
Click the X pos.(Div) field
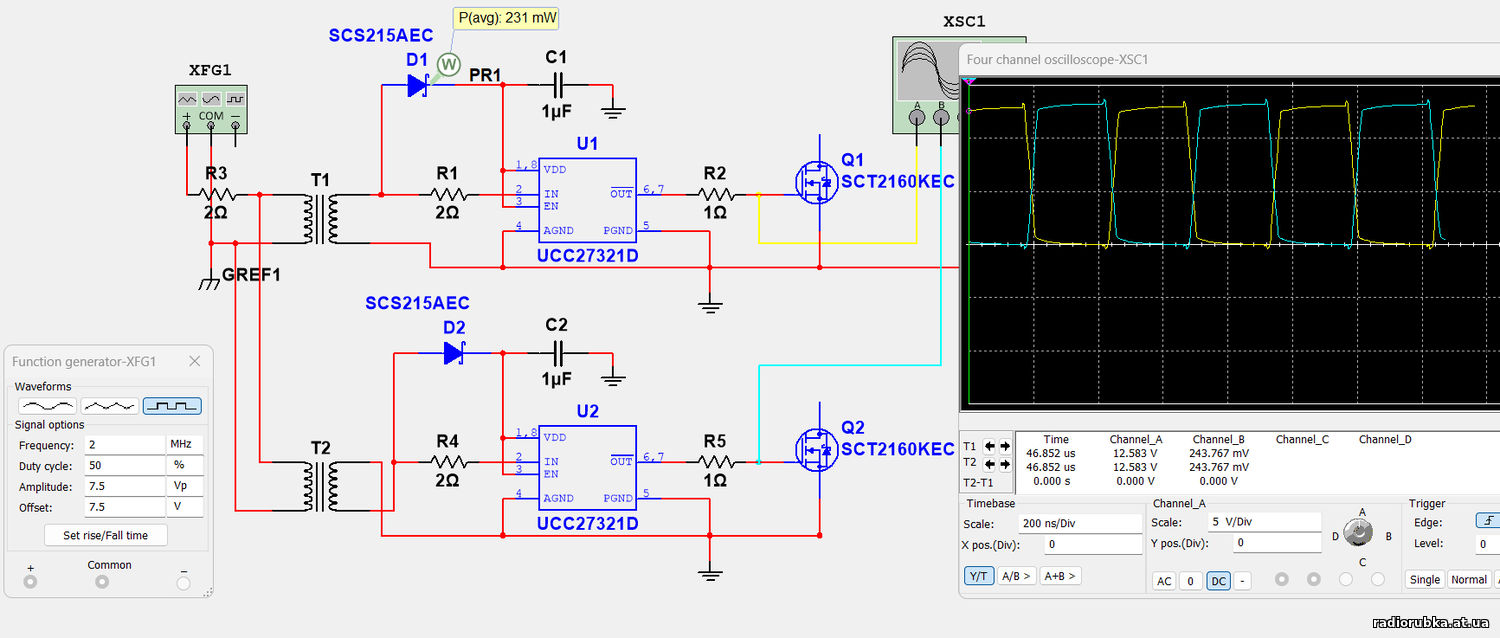pyautogui.click(x=1093, y=545)
